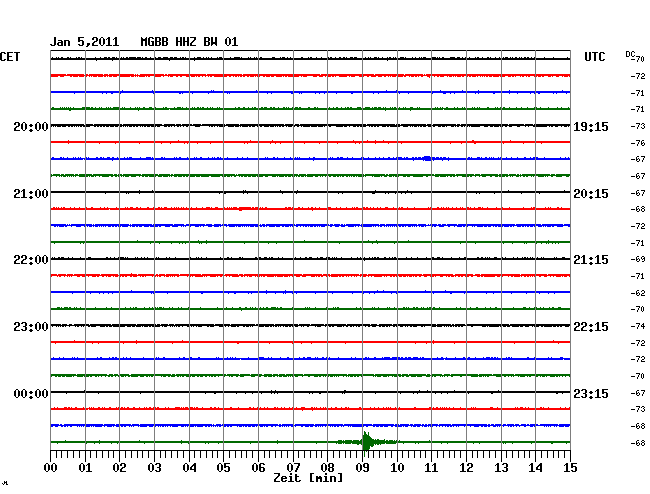Select the "00" minute tick label
Screen dimensions: 650x494
tap(51, 467)
